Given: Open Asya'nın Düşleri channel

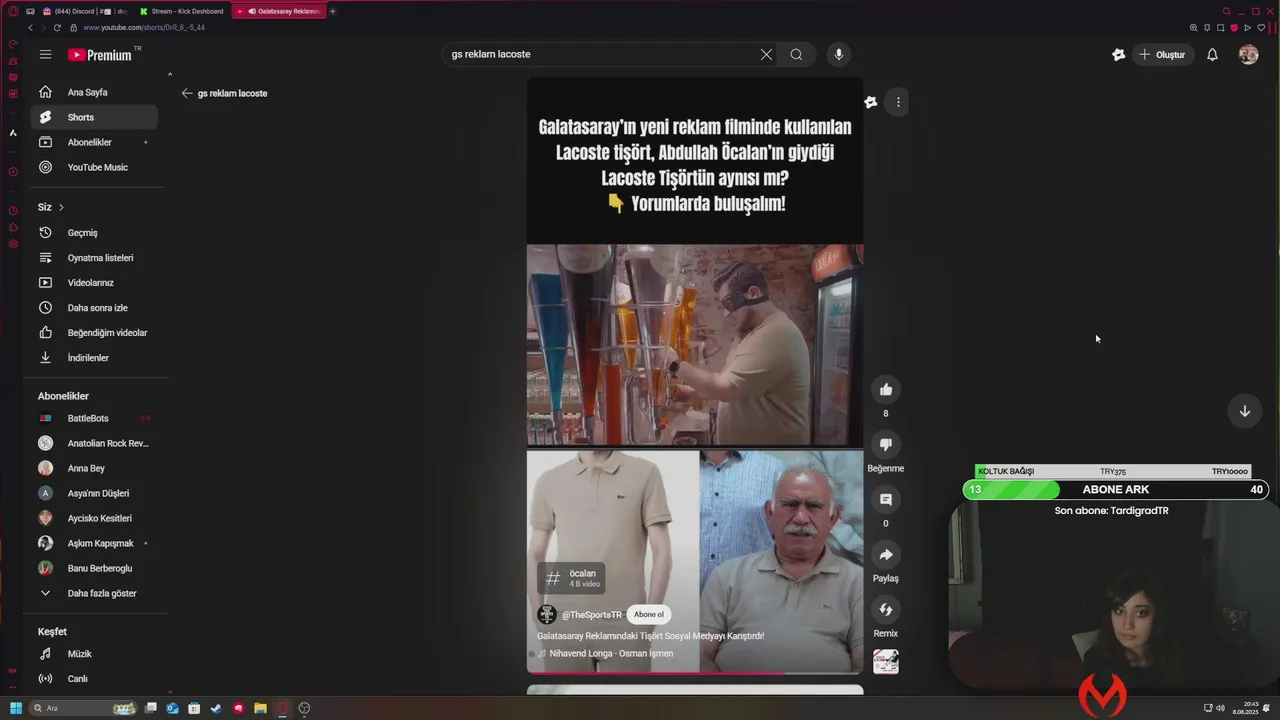Looking at the screenshot, I should [x=94, y=493].
